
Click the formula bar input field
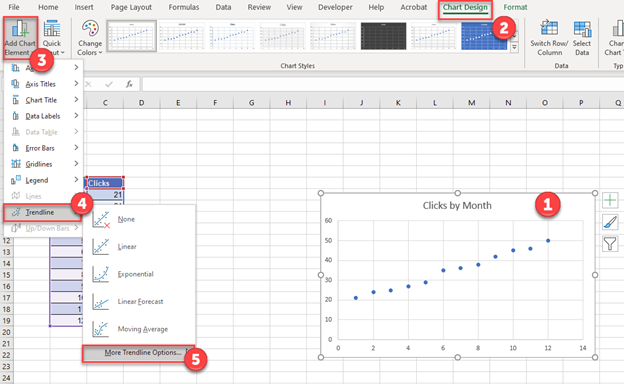click(383, 84)
